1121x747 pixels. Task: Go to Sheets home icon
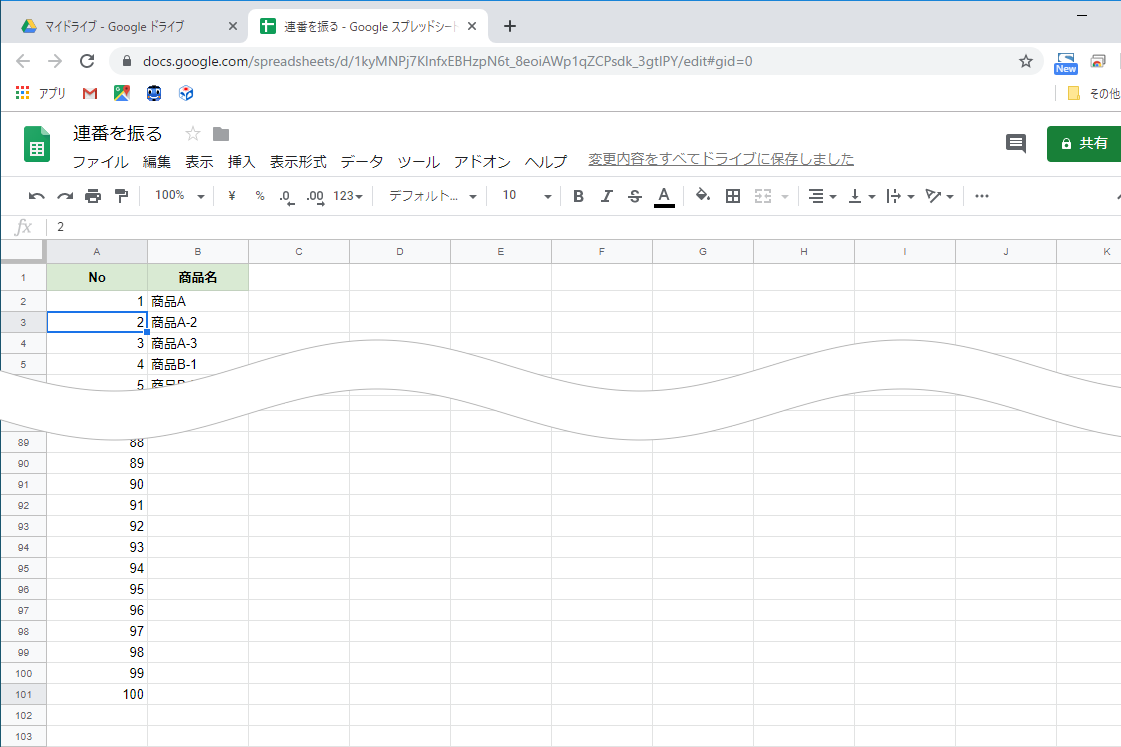pos(36,144)
